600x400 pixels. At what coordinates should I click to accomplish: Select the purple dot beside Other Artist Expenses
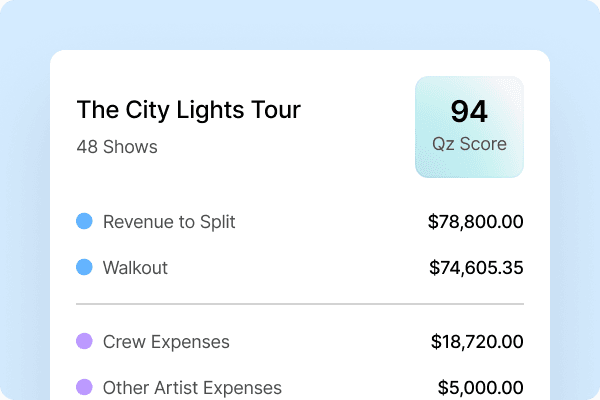coord(85,387)
